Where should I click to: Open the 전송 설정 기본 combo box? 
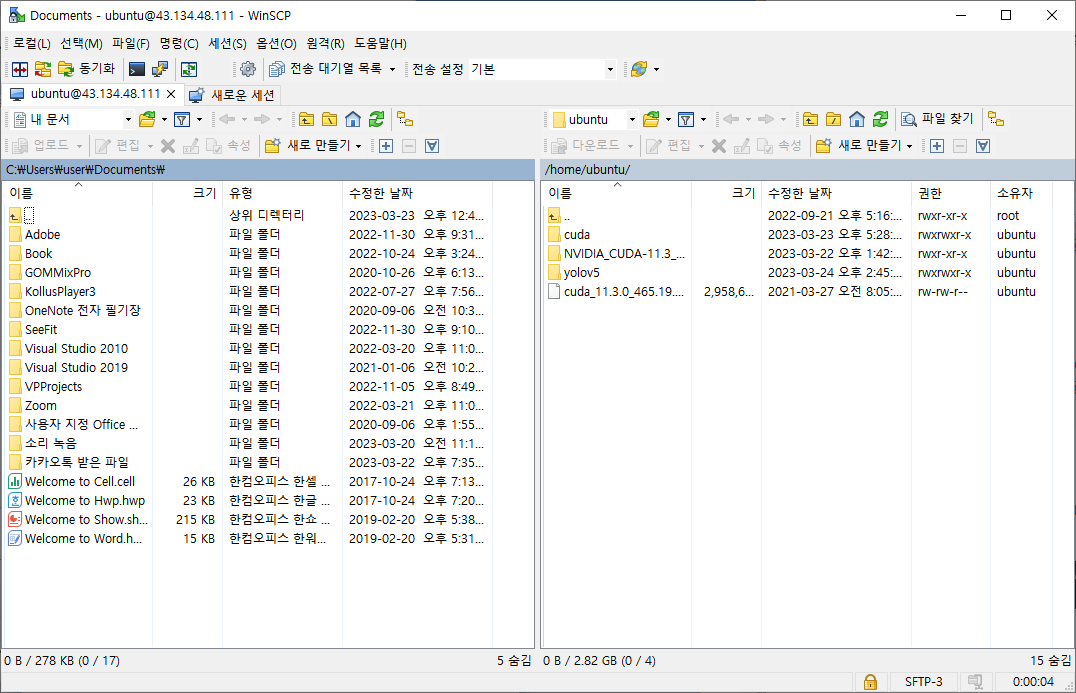click(542, 69)
